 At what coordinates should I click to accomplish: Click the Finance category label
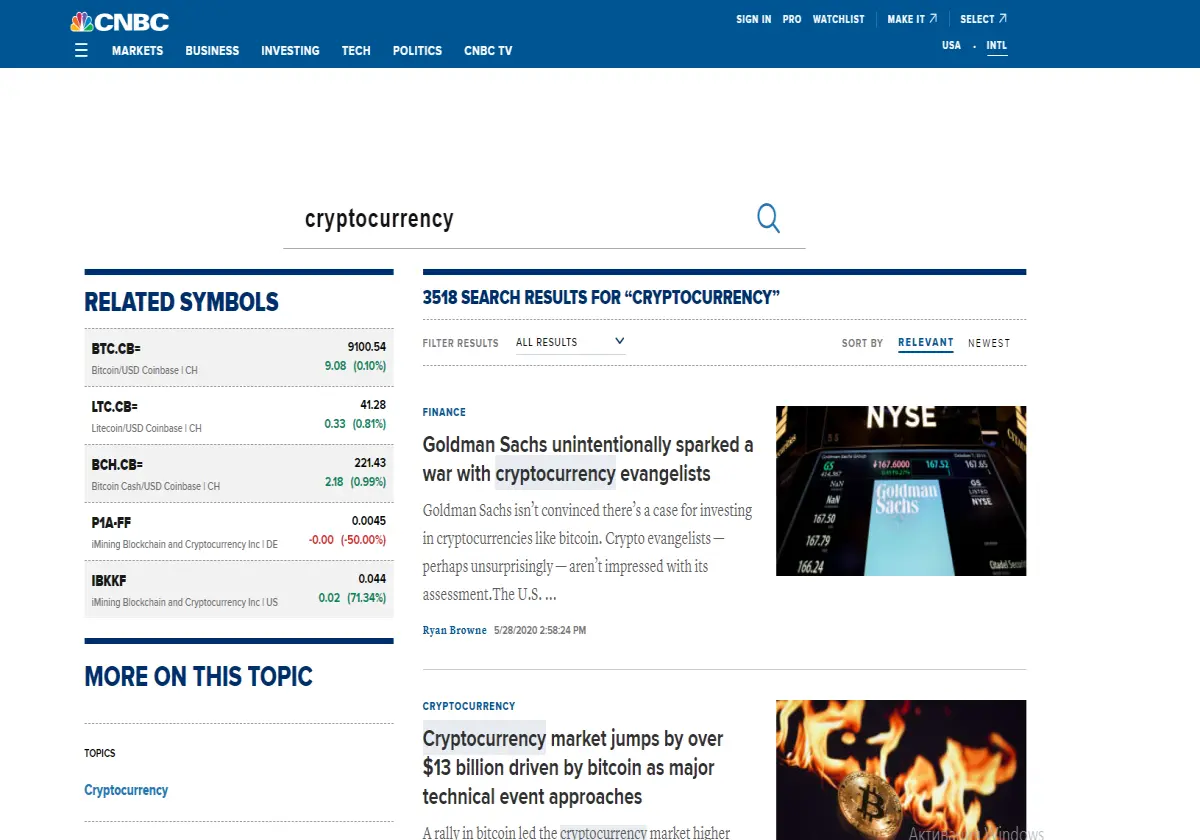[x=444, y=412]
